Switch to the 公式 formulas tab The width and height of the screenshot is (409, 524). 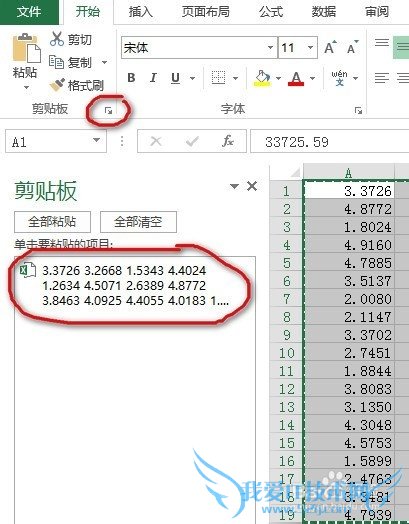(x=271, y=12)
